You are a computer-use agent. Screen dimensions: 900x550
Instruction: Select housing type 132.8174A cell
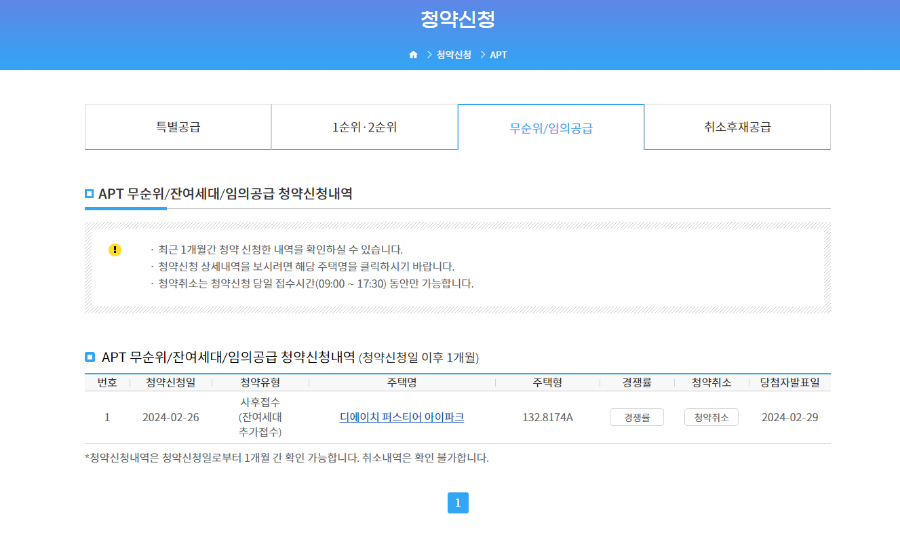(x=548, y=417)
